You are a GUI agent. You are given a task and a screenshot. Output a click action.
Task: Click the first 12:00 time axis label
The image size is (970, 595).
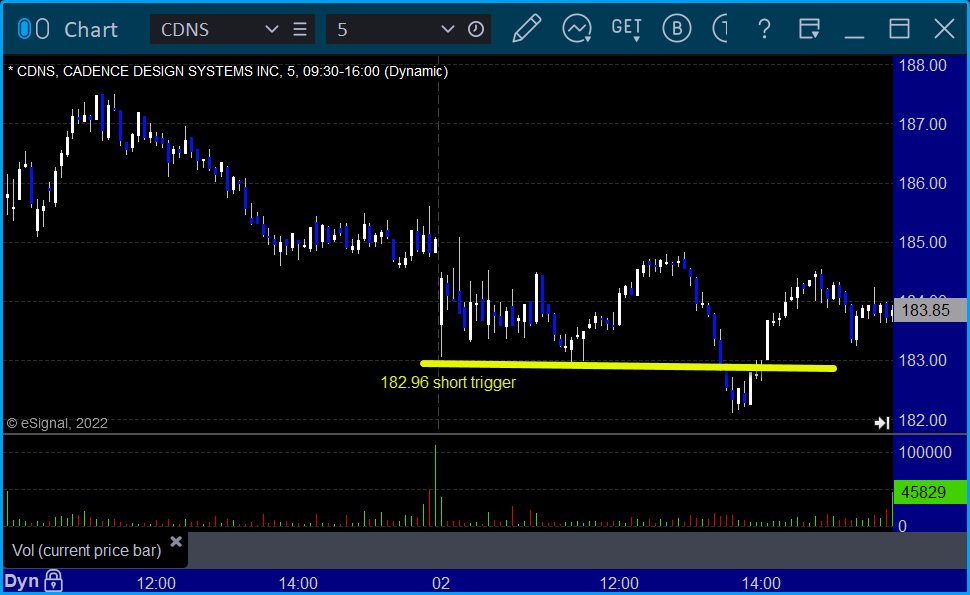tap(156, 583)
